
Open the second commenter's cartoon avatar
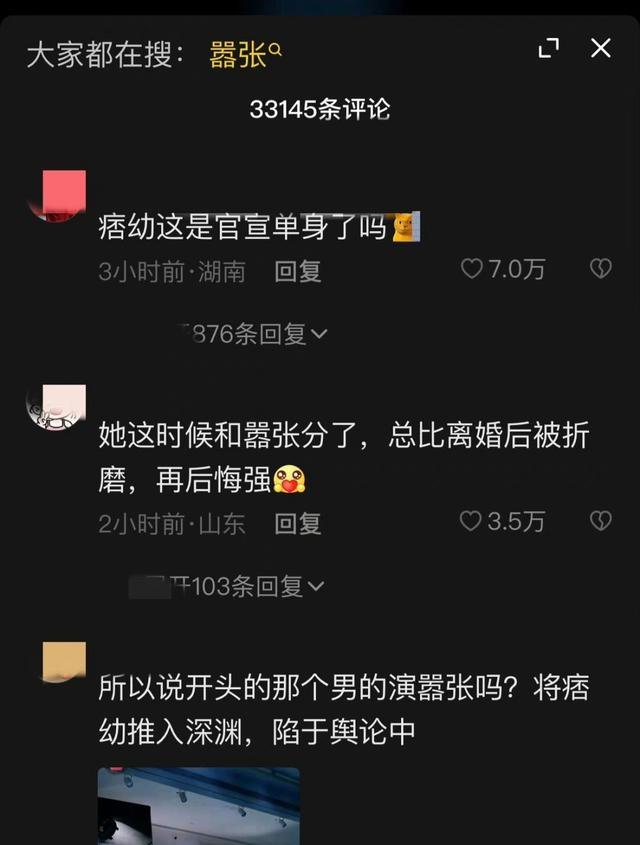[56, 408]
